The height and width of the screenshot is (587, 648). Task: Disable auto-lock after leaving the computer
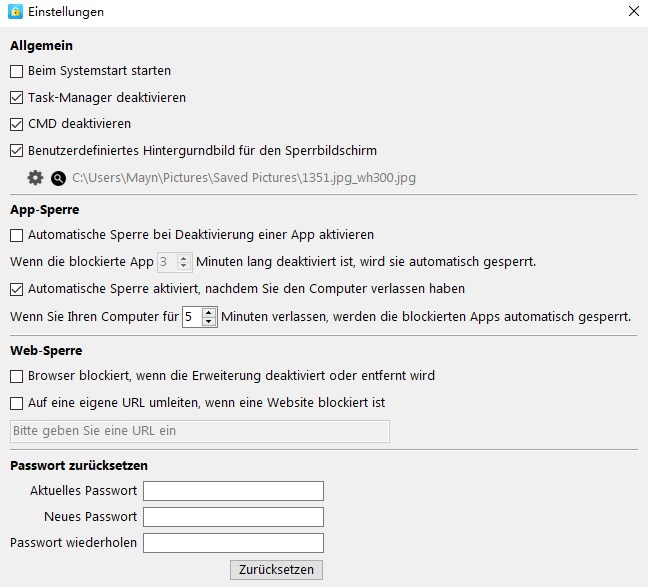tap(17, 289)
